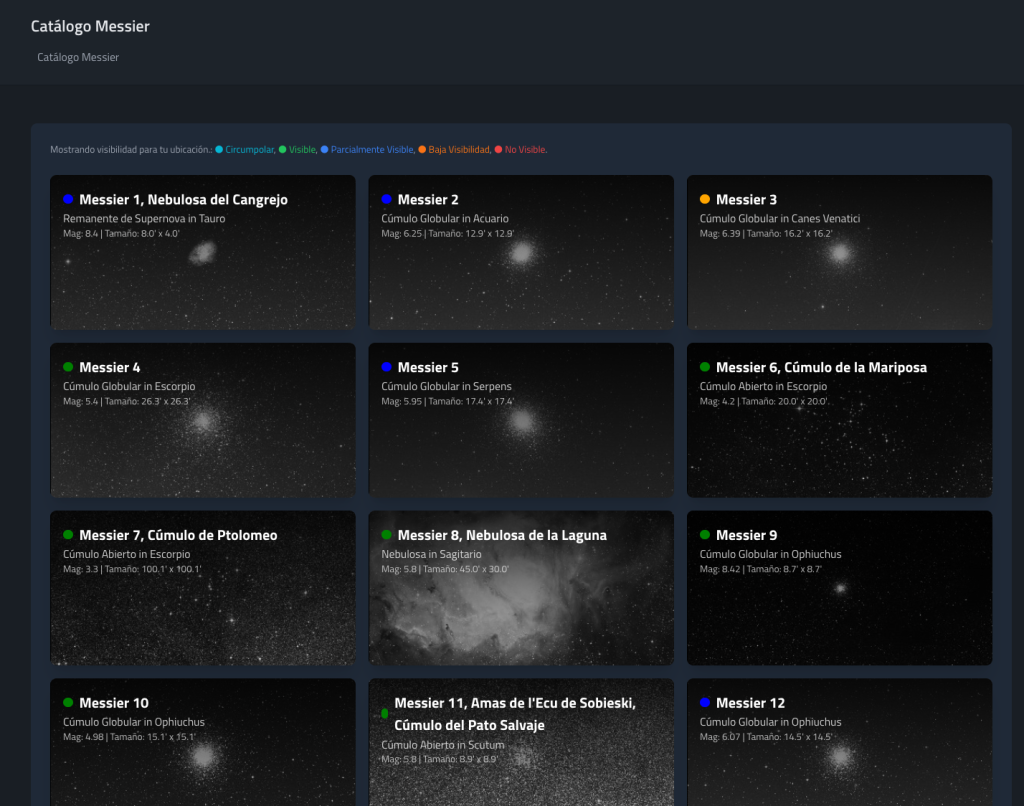The width and height of the screenshot is (1024, 806).
Task: Click the green marker beside Messier 11 title
Action: (385, 714)
